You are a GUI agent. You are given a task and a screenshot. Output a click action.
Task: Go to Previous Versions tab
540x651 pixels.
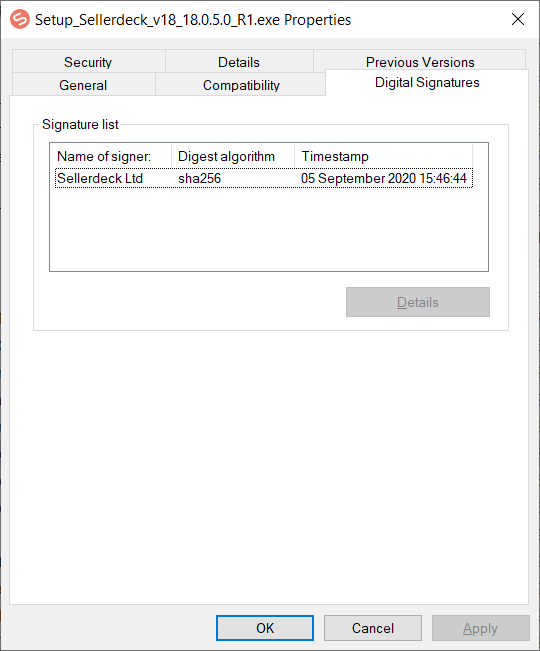420,61
